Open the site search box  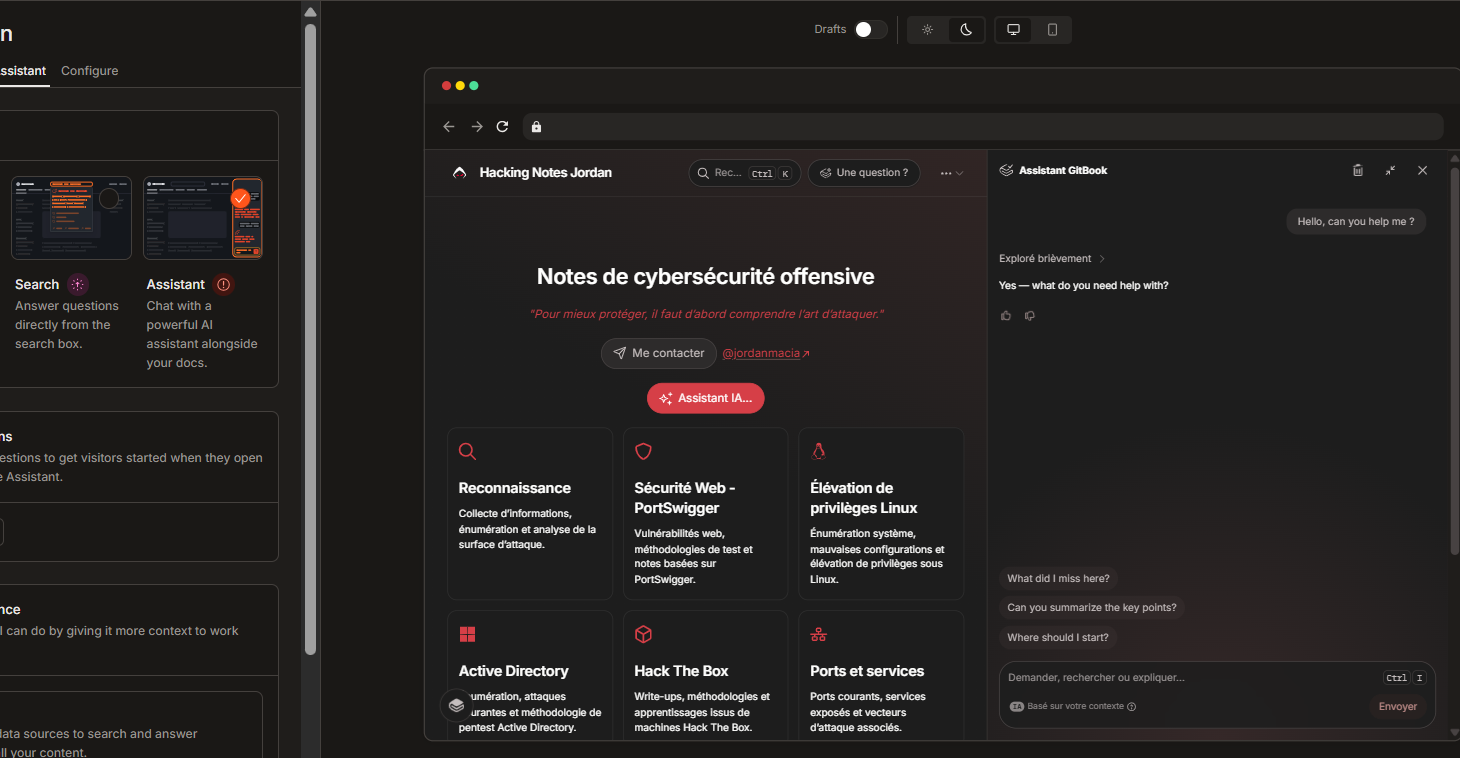point(744,173)
